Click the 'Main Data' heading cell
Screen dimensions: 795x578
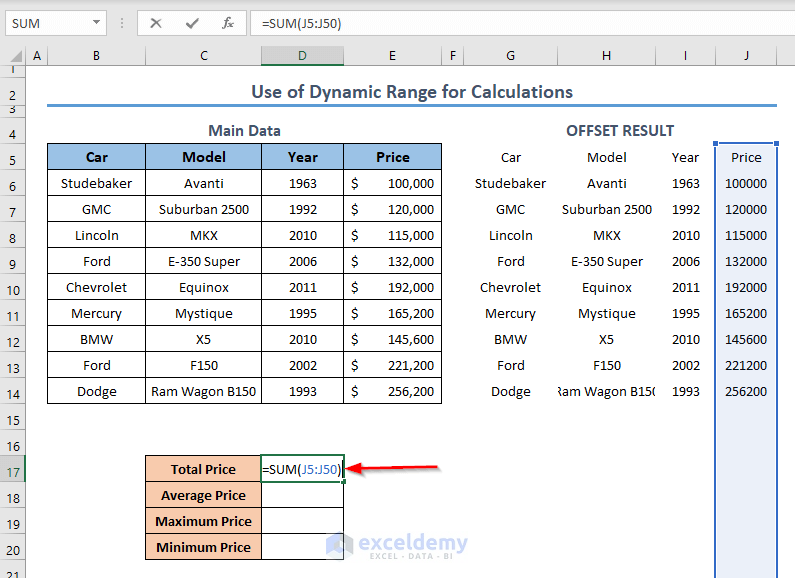pos(244,131)
